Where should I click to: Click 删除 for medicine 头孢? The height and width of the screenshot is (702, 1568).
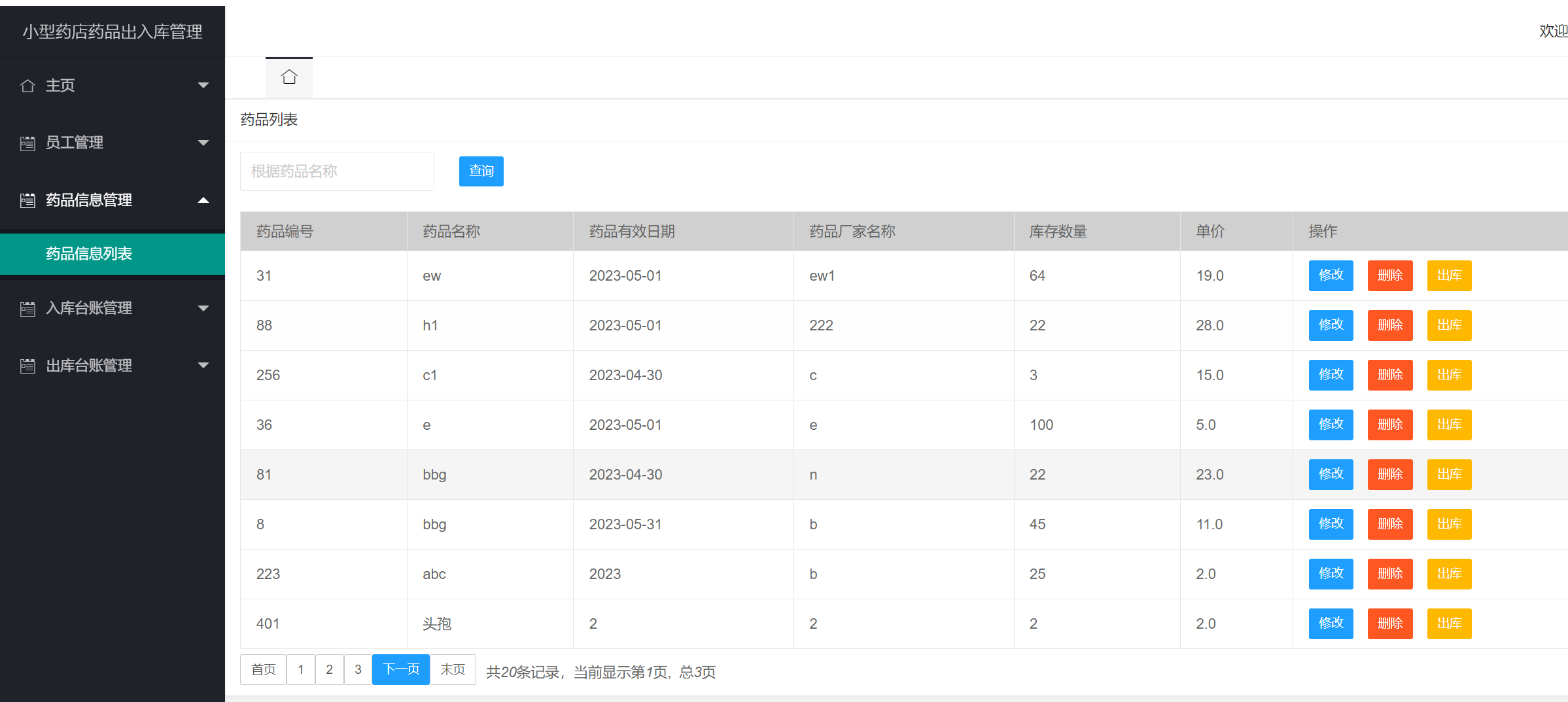[1390, 623]
